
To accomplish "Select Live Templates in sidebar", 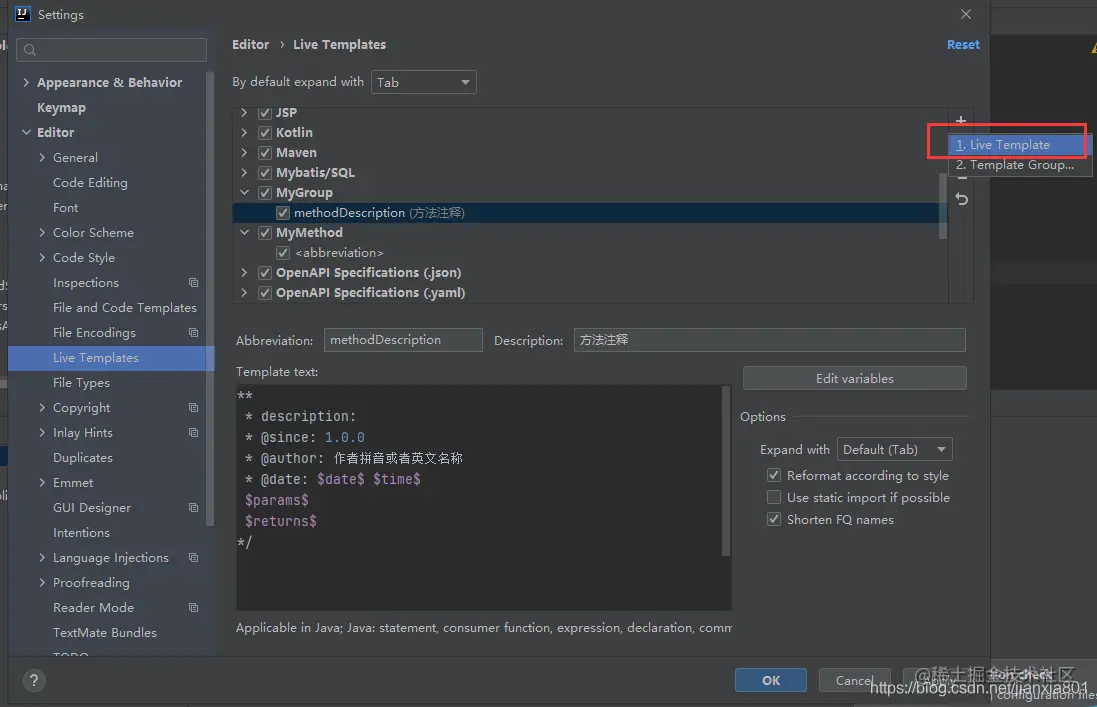I will click(111, 358).
